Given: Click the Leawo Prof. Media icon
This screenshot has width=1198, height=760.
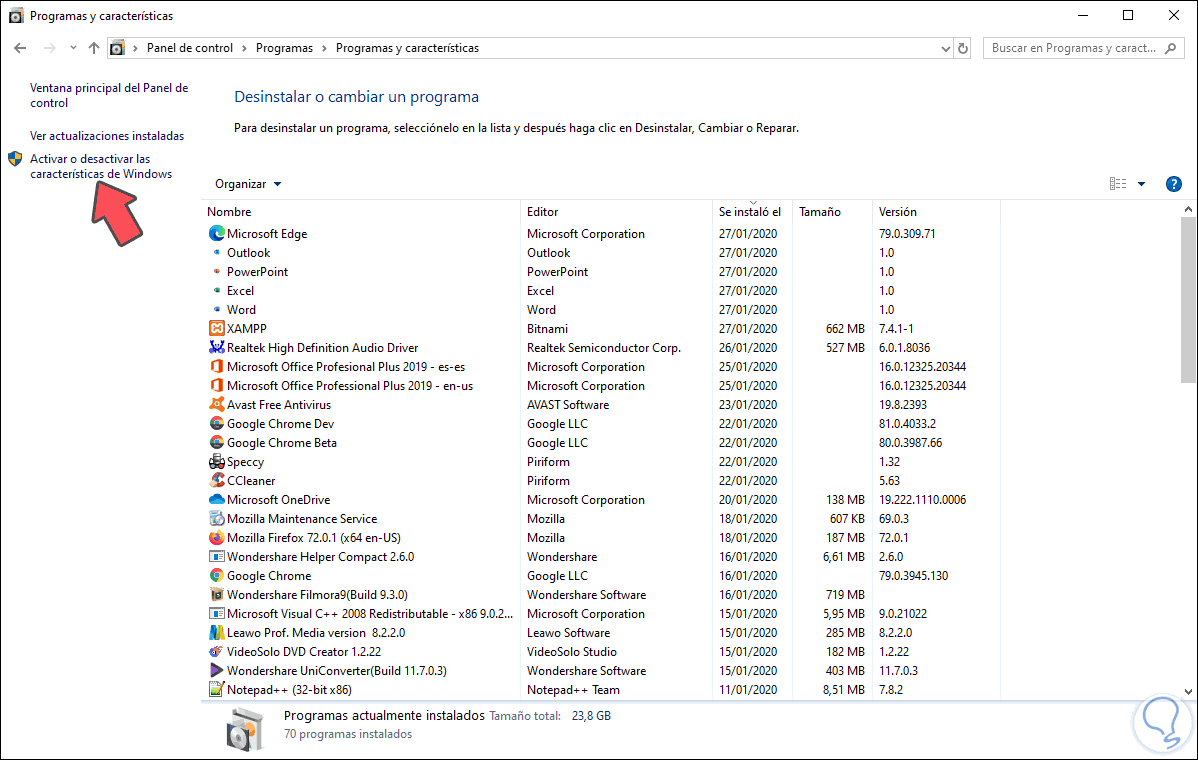Looking at the screenshot, I should pyautogui.click(x=216, y=632).
